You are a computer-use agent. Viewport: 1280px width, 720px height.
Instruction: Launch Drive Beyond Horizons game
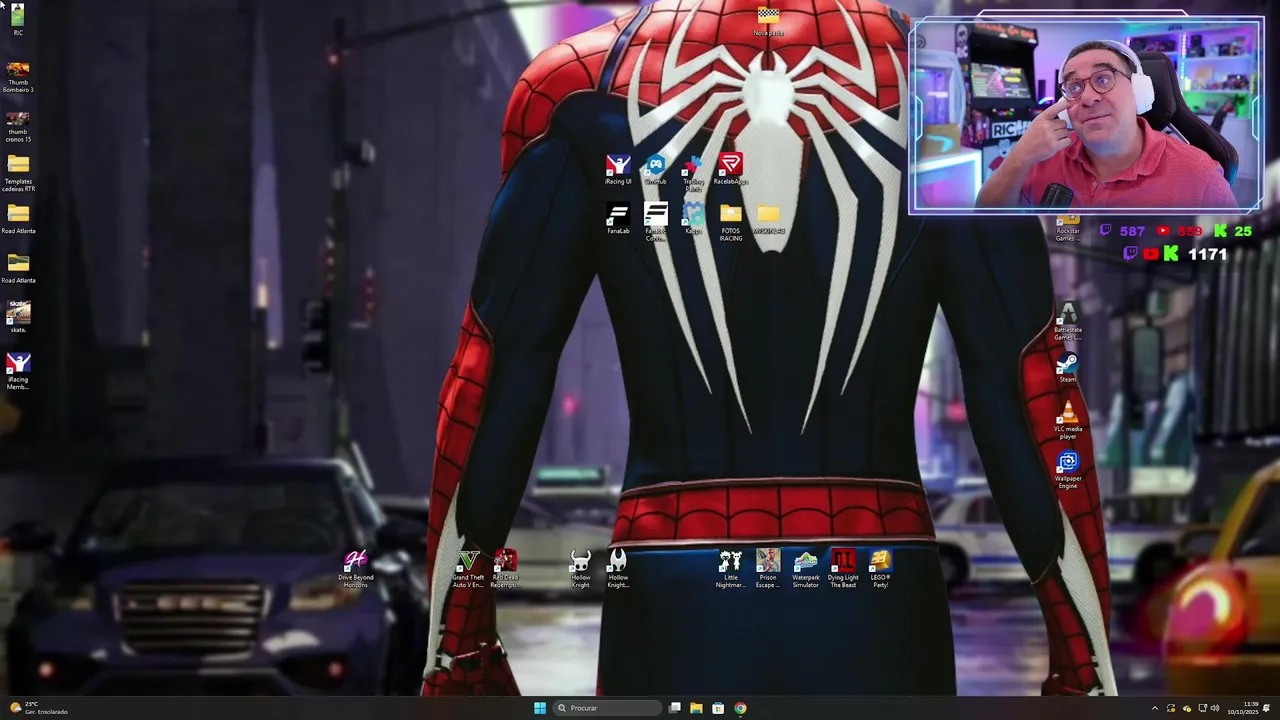click(x=355, y=569)
